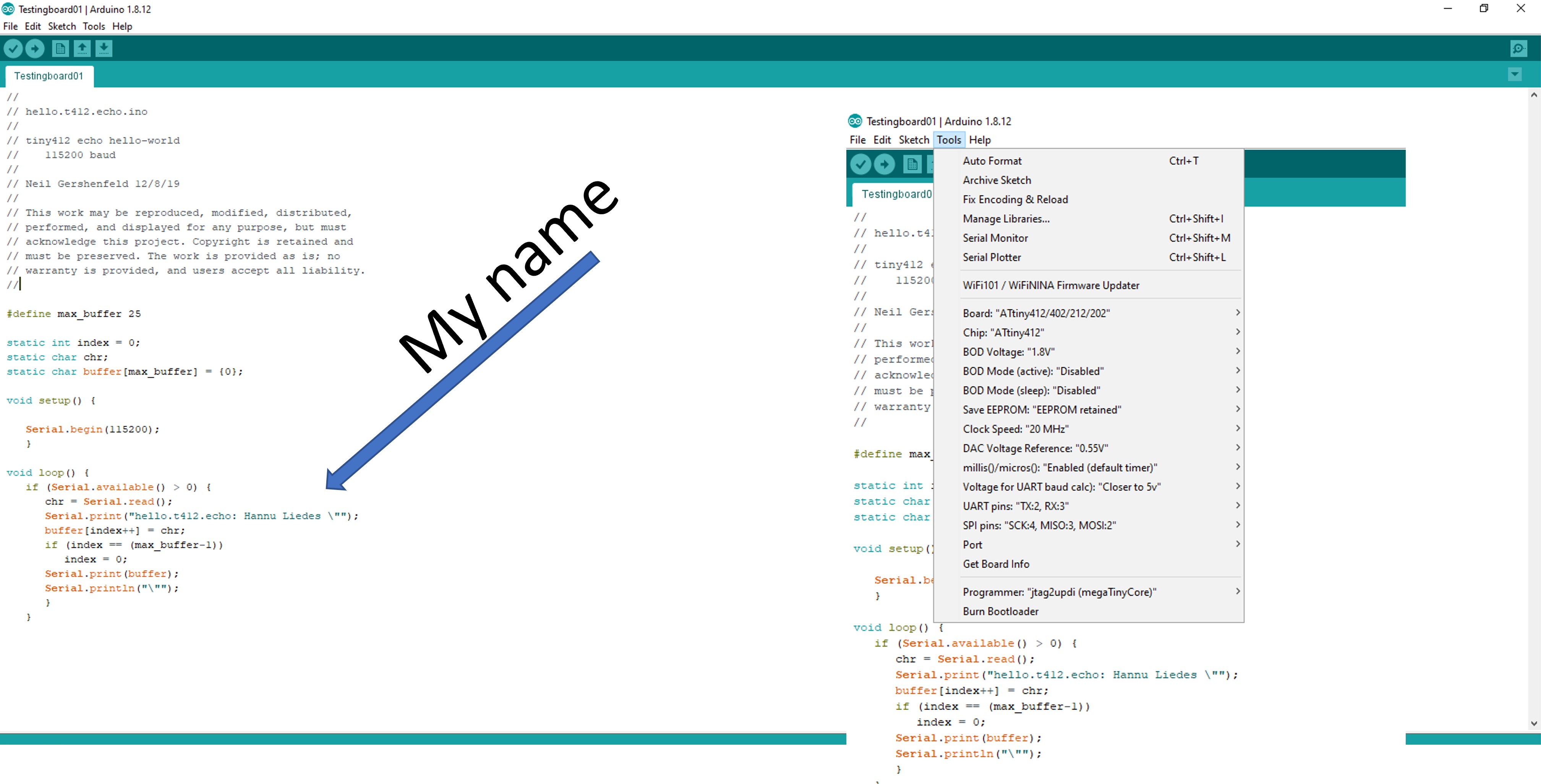Image resolution: width=1541 pixels, height=784 pixels.
Task: Expand BOD Mode (active) Disabled submenu
Action: pyautogui.click(x=1088, y=371)
